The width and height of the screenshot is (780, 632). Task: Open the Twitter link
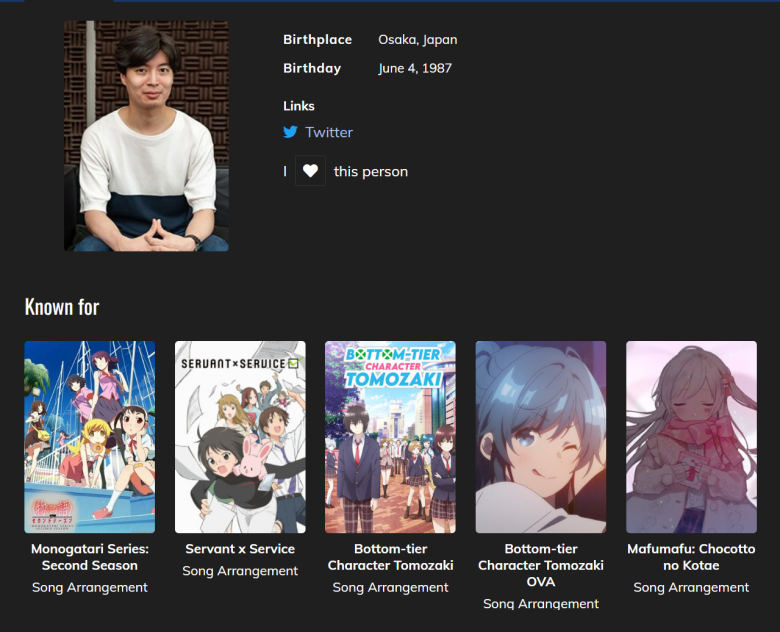(x=329, y=132)
